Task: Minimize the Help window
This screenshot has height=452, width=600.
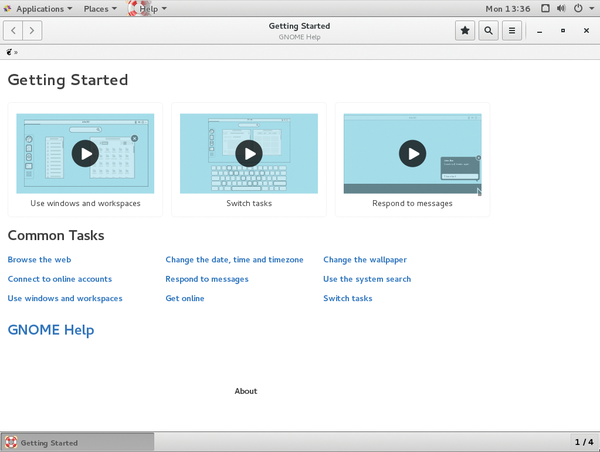Action: pos(540,31)
